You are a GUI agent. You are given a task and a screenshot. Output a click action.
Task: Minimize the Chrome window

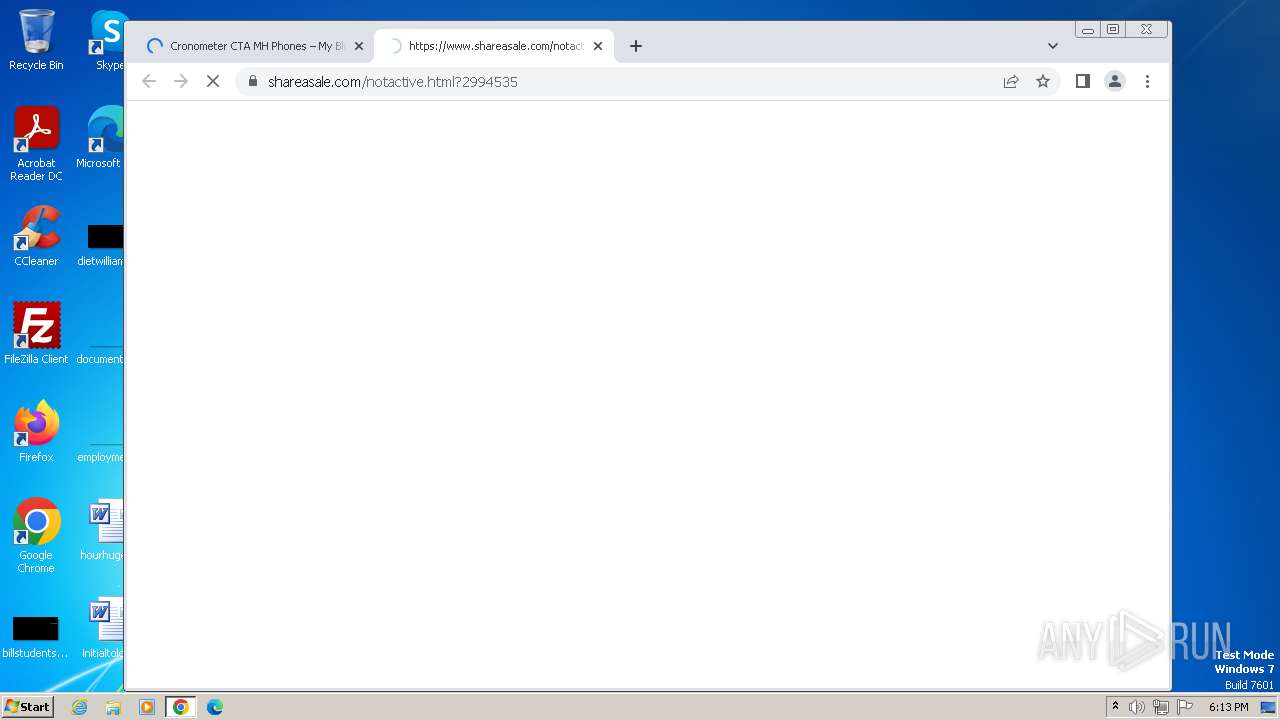(1088, 30)
